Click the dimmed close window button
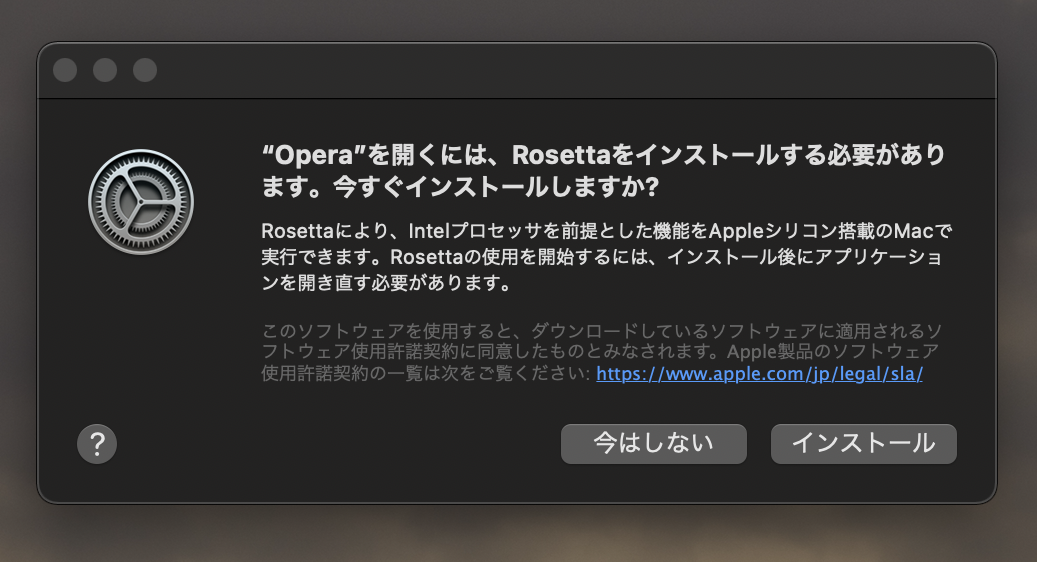This screenshot has height=562, width=1037. coord(65,70)
